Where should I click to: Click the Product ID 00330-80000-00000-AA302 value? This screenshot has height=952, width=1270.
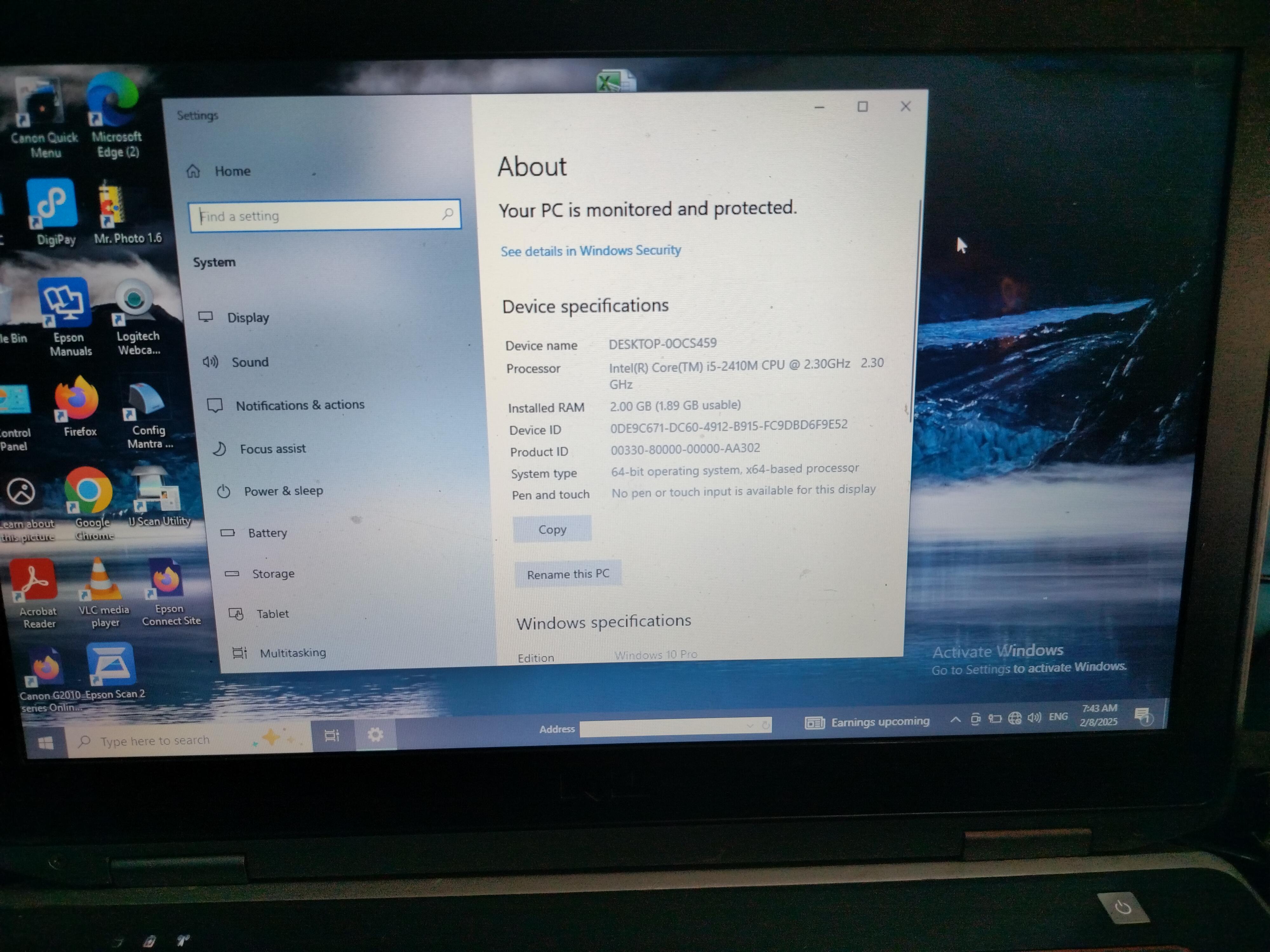[685, 448]
